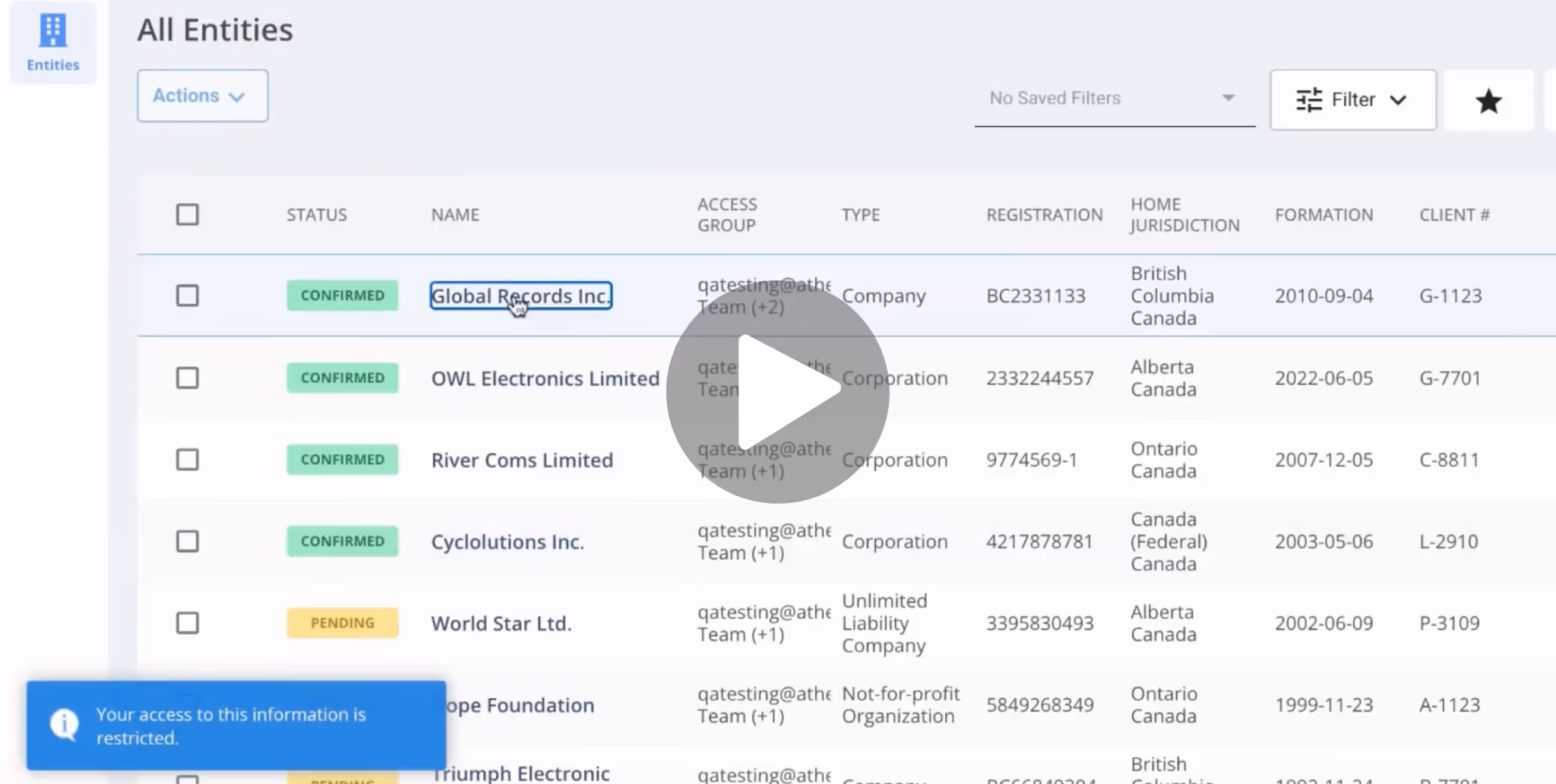Viewport: 1556px width, 784px height.
Task: Sort by the NAME column header
Action: [x=455, y=215]
